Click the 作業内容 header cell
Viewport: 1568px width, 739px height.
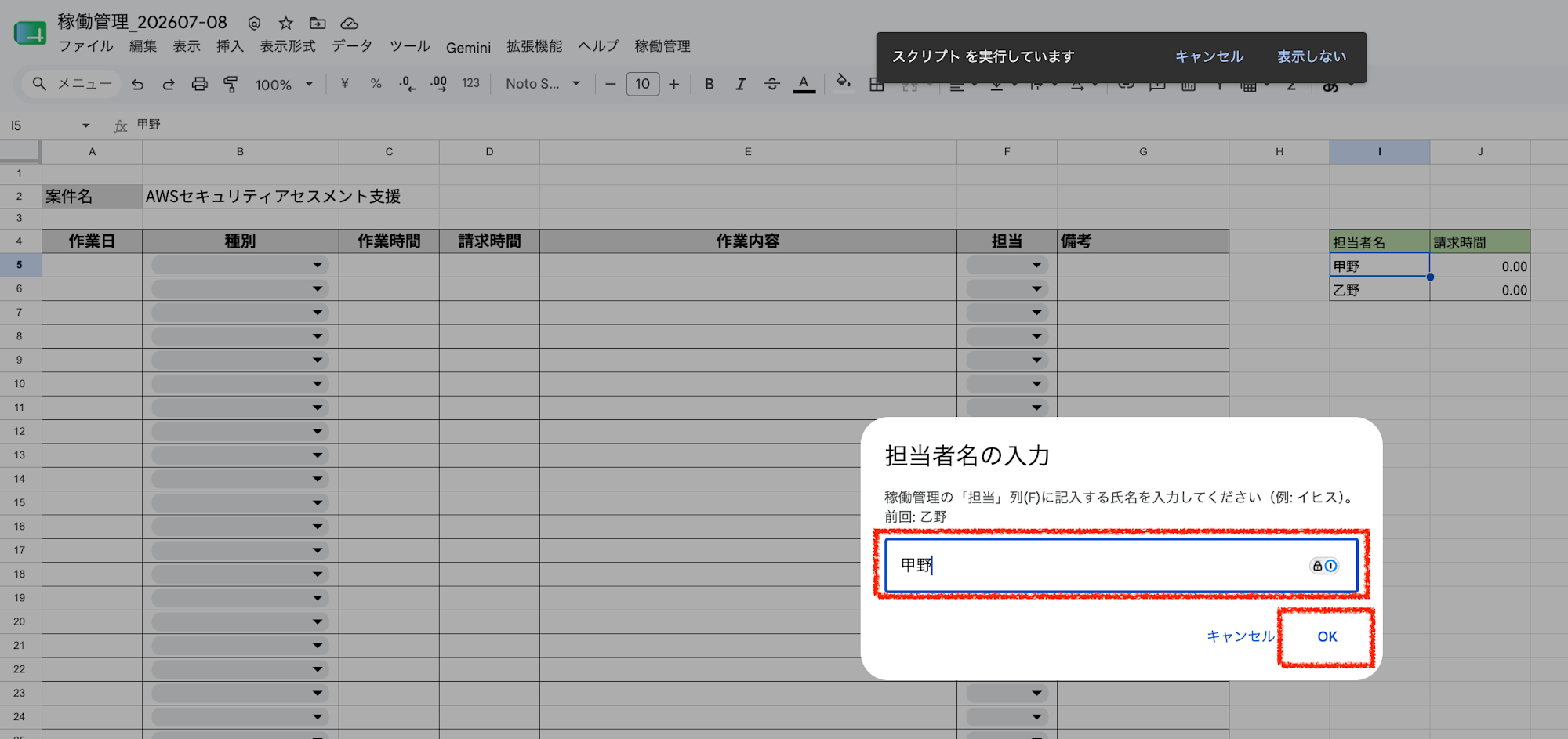(748, 241)
